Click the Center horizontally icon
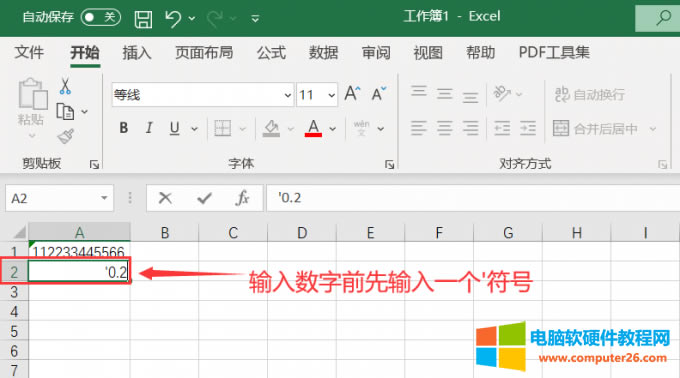 click(445, 128)
